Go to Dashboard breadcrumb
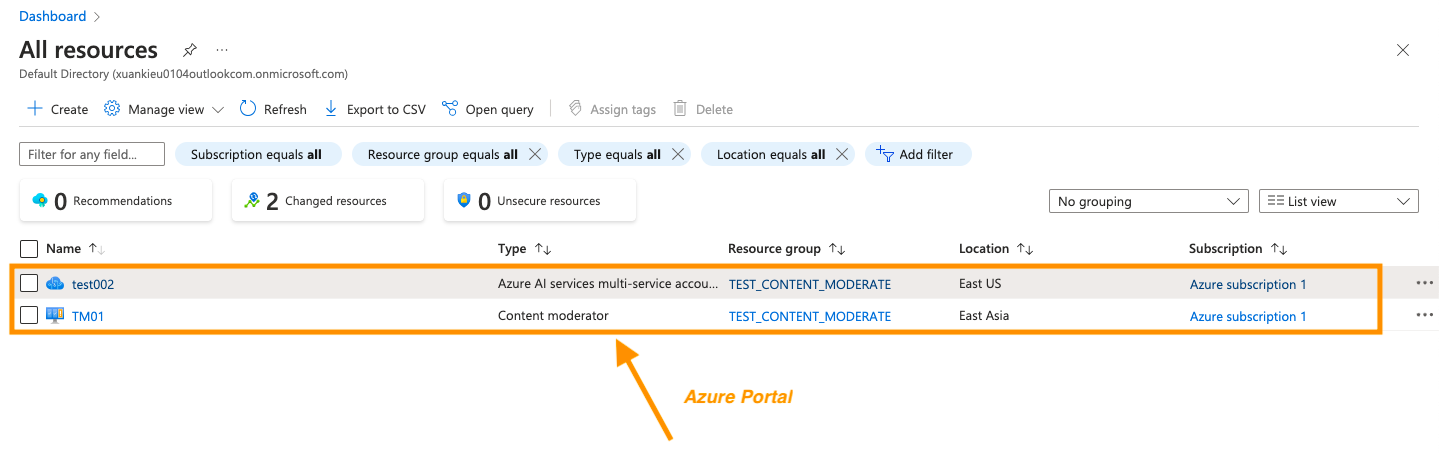The image size is (1439, 453). coord(52,16)
